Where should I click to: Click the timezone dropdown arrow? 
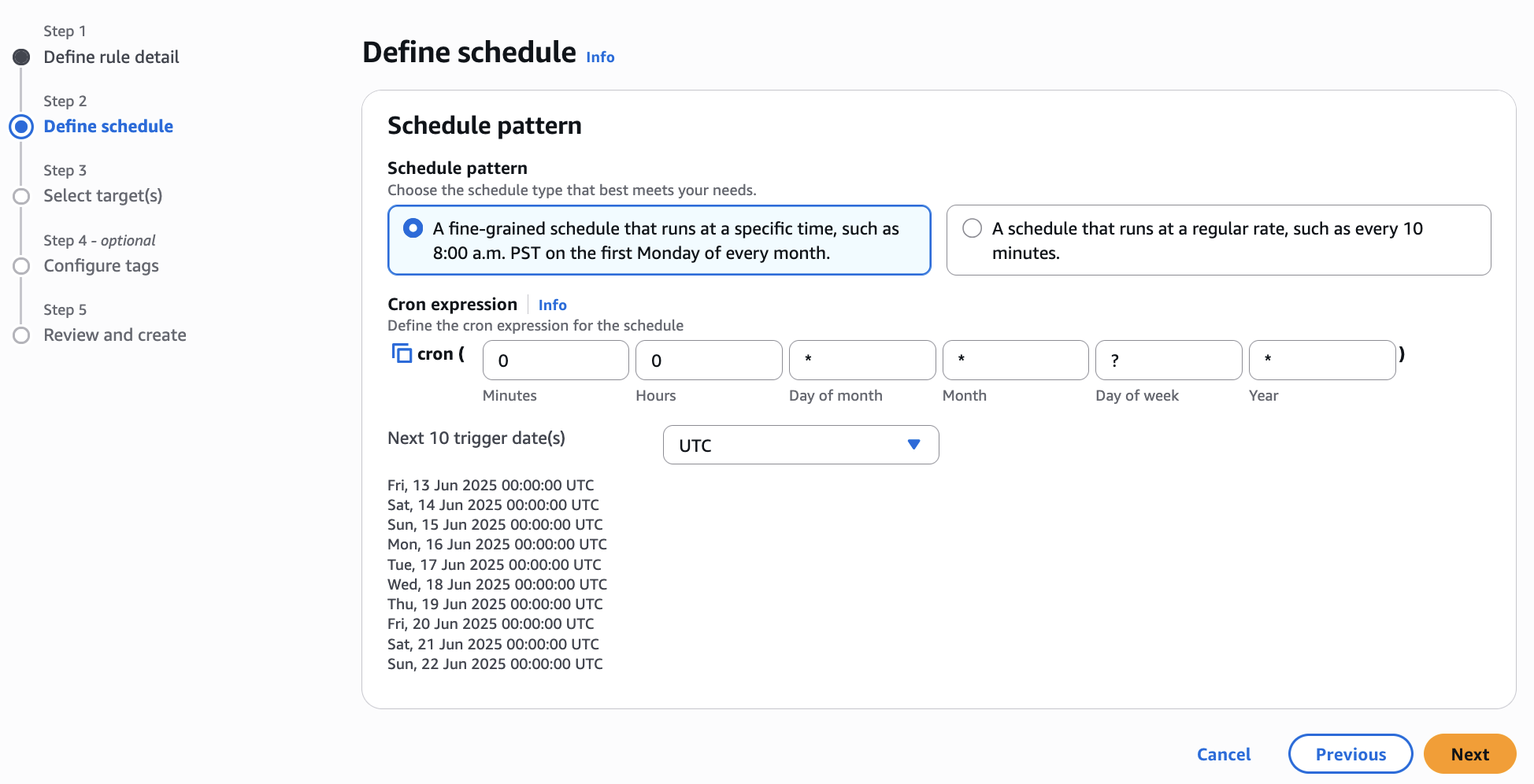pos(913,445)
